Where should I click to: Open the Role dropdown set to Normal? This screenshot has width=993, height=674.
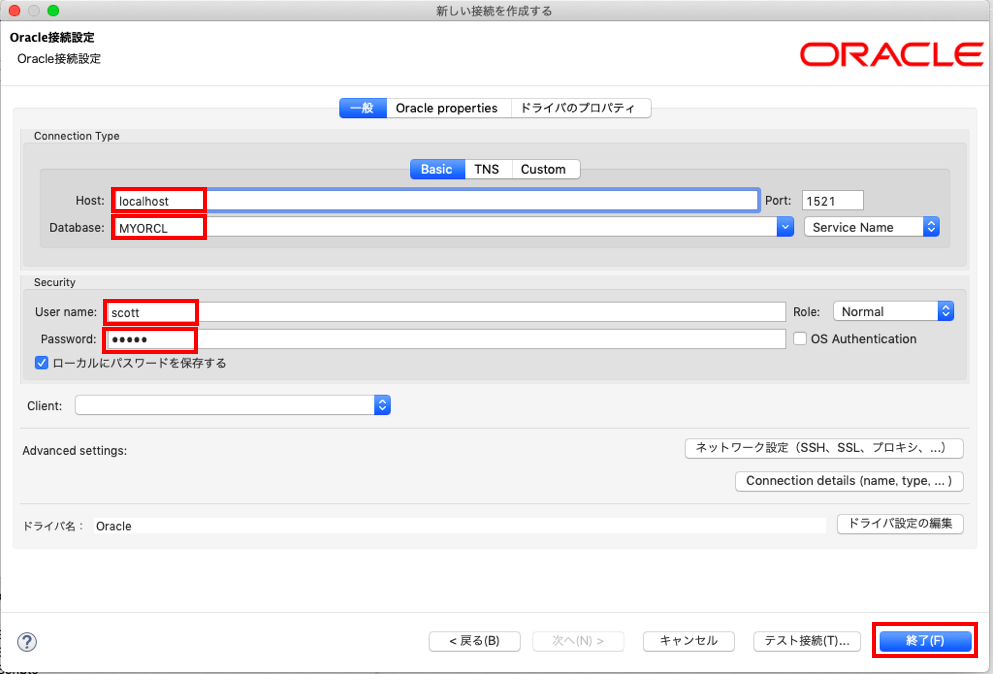point(894,311)
